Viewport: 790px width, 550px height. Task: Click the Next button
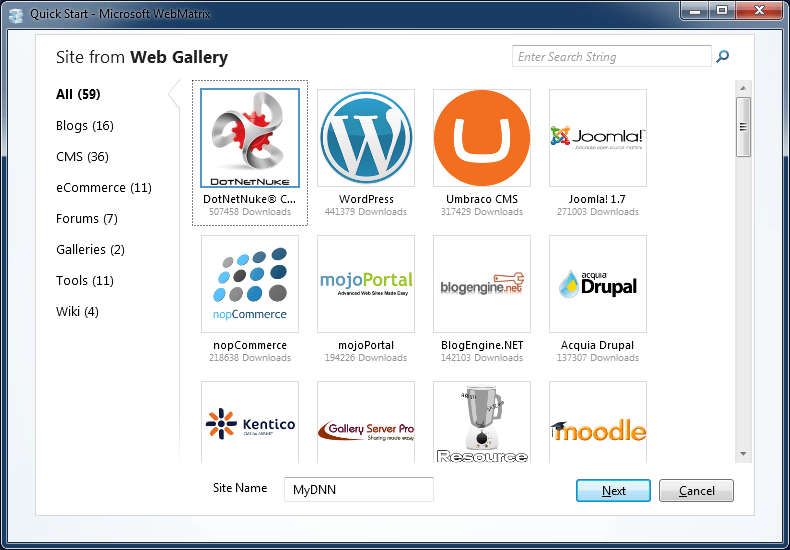613,491
